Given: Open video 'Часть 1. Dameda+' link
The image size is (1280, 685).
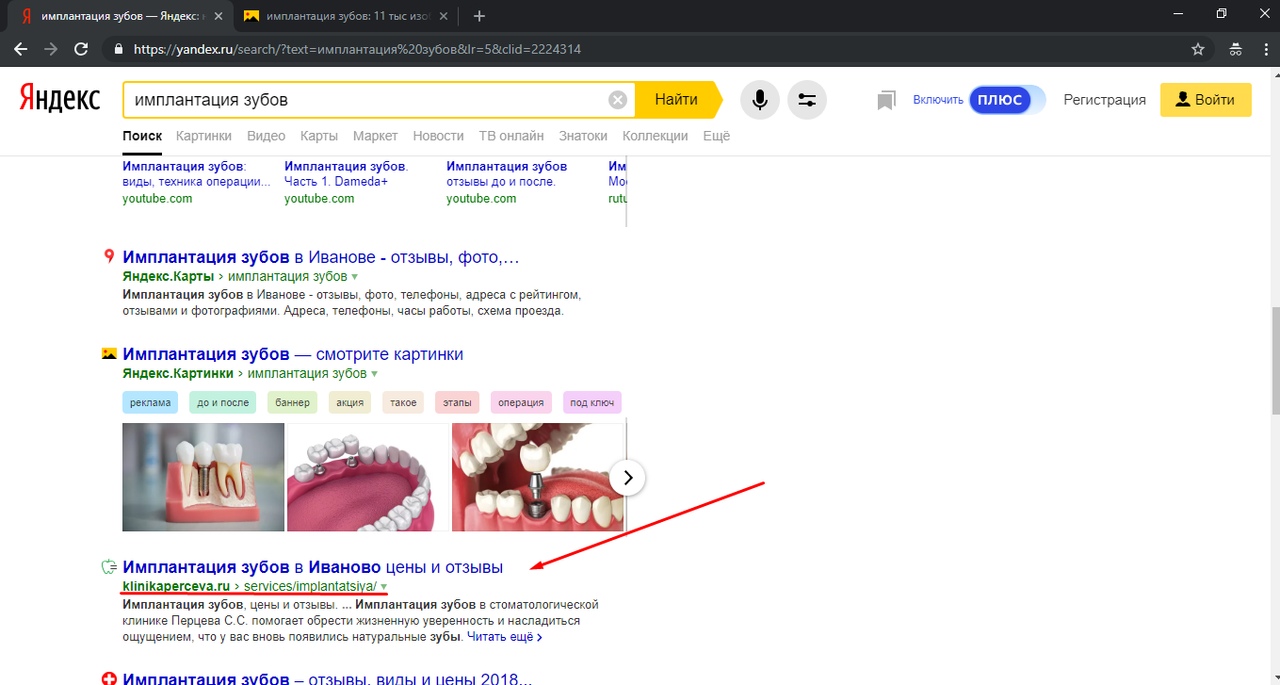Looking at the screenshot, I should pos(346,174).
